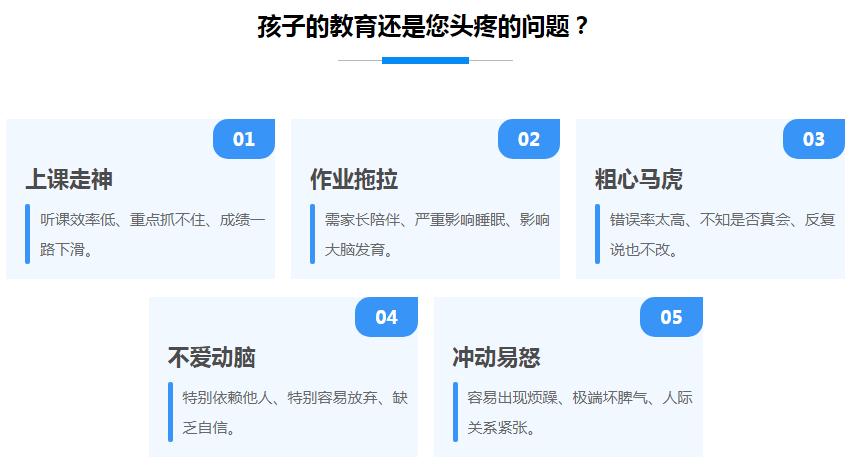Viewport: 856px width, 466px height.
Task: Click the 04 number badge
Action: (386, 317)
